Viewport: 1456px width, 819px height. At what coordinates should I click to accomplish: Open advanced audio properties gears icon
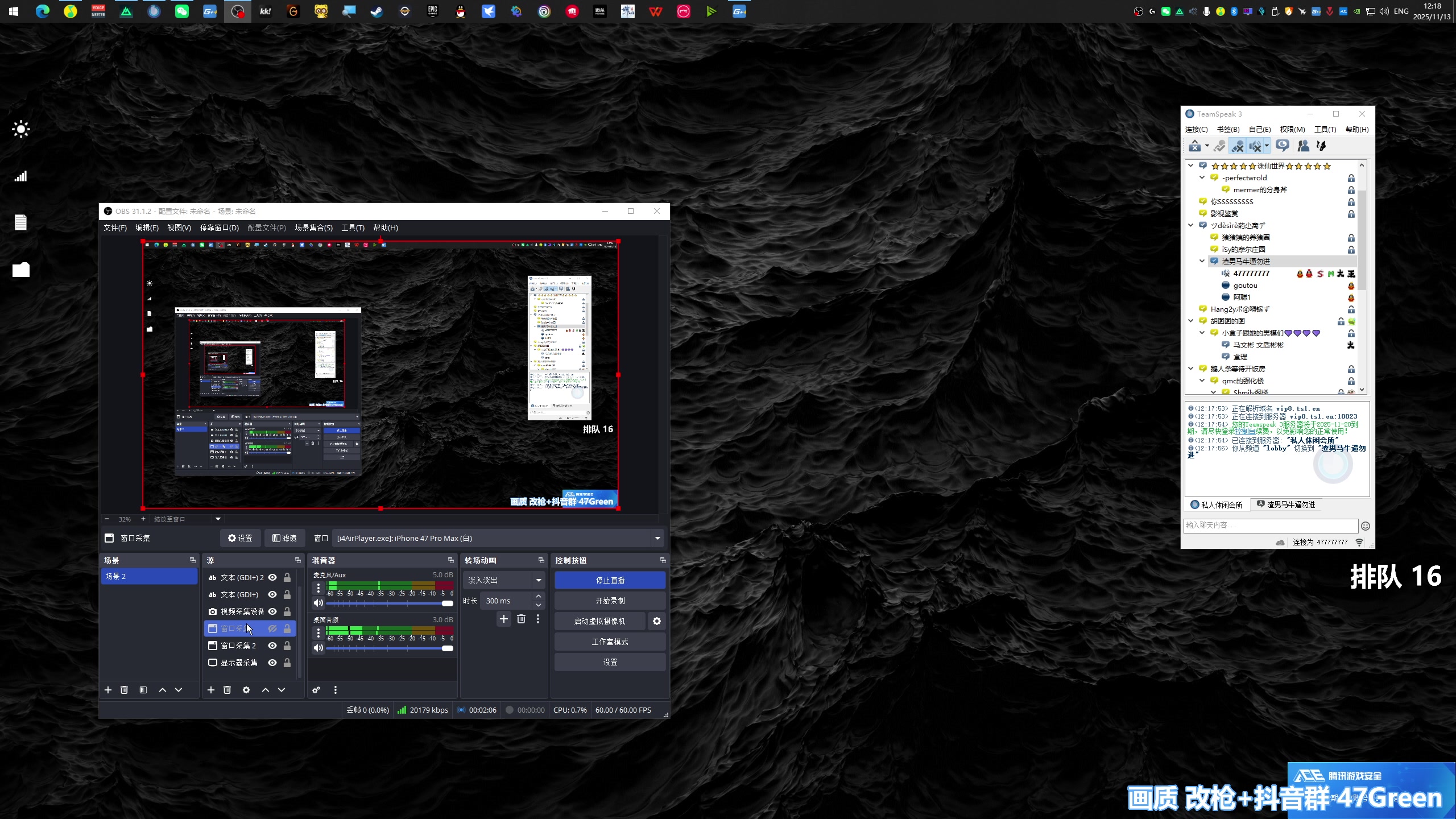pyautogui.click(x=316, y=690)
